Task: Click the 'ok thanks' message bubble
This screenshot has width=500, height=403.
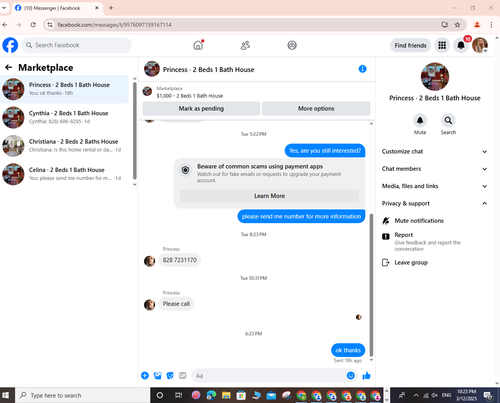Action: pos(348,350)
